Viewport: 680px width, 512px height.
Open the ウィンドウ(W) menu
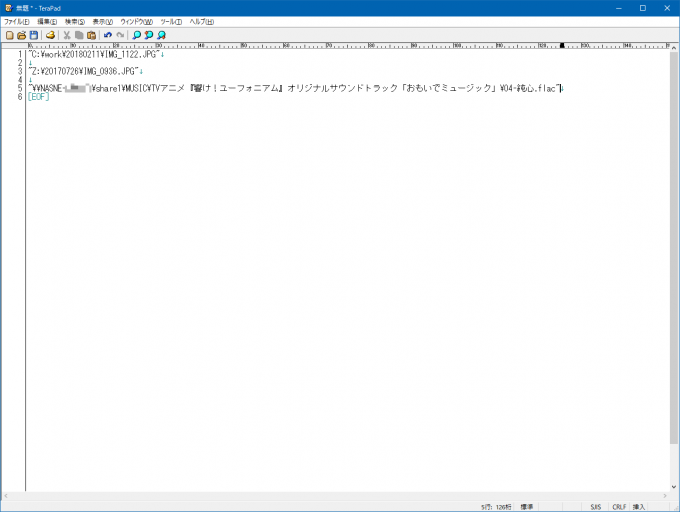point(137,22)
